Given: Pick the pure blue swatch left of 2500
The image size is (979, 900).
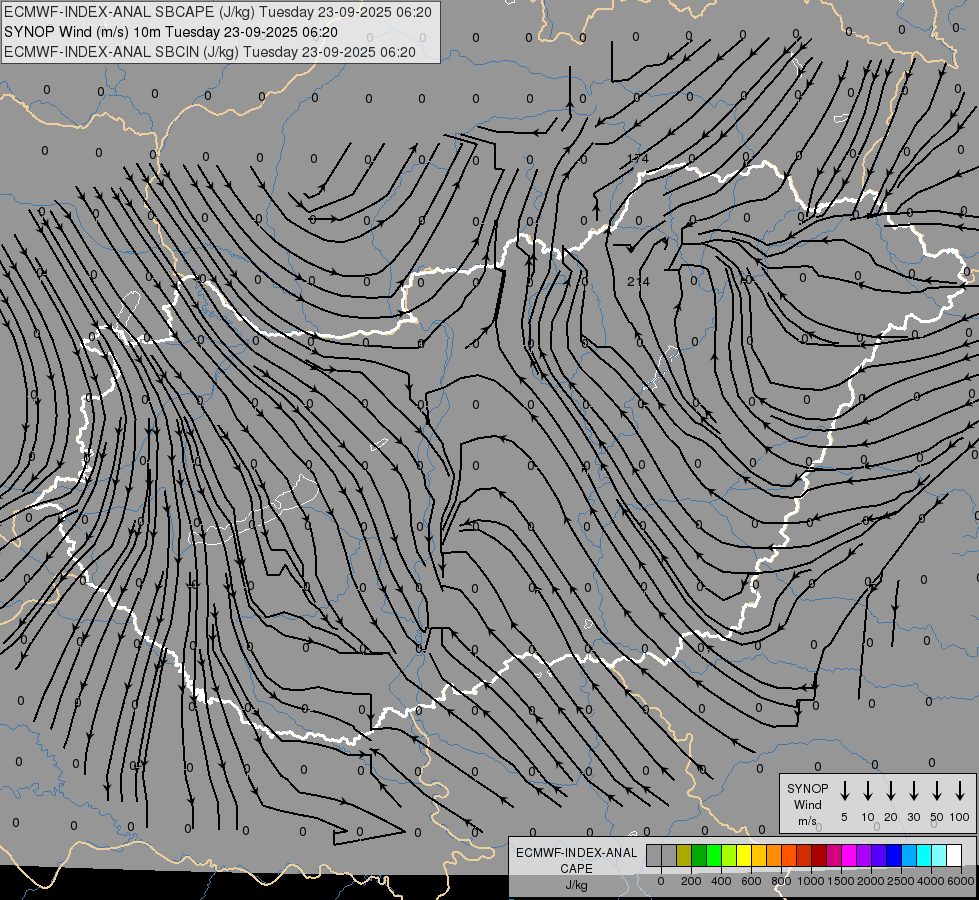Looking at the screenshot, I should (893, 855).
